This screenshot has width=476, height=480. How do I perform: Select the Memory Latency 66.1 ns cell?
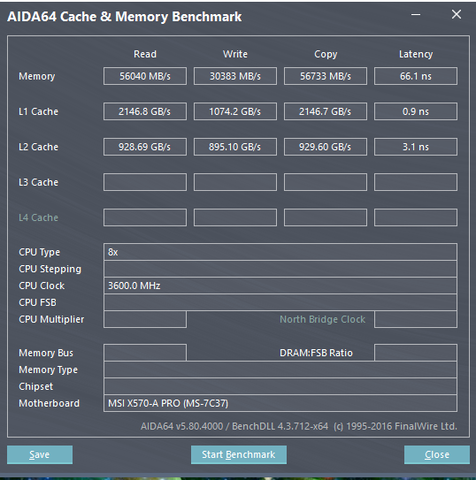point(416,76)
